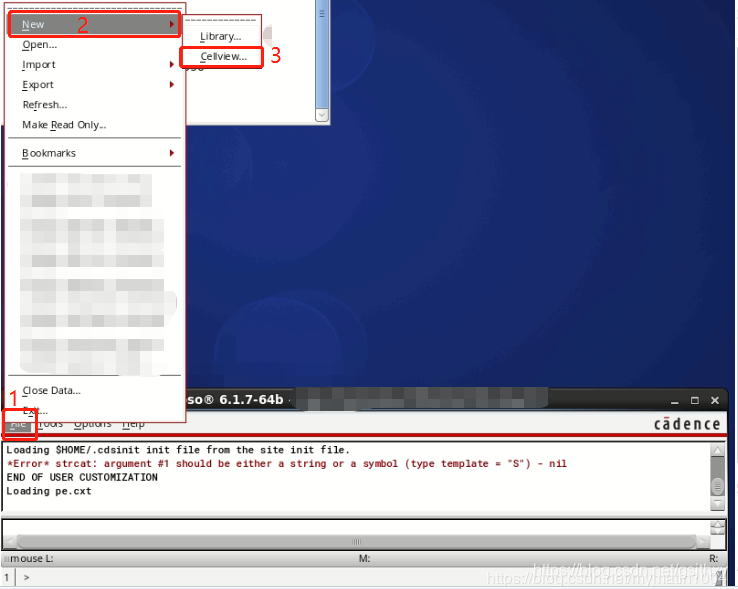Click the log pane scroll-up arrow
This screenshot has width=738, height=589.
point(717,450)
